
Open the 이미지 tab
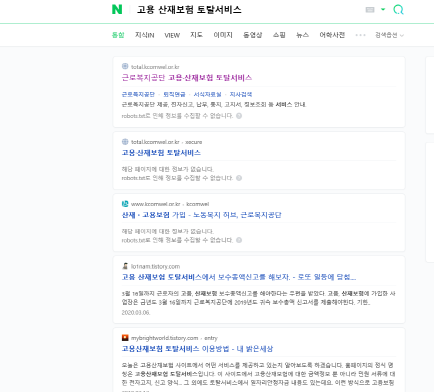(223, 35)
